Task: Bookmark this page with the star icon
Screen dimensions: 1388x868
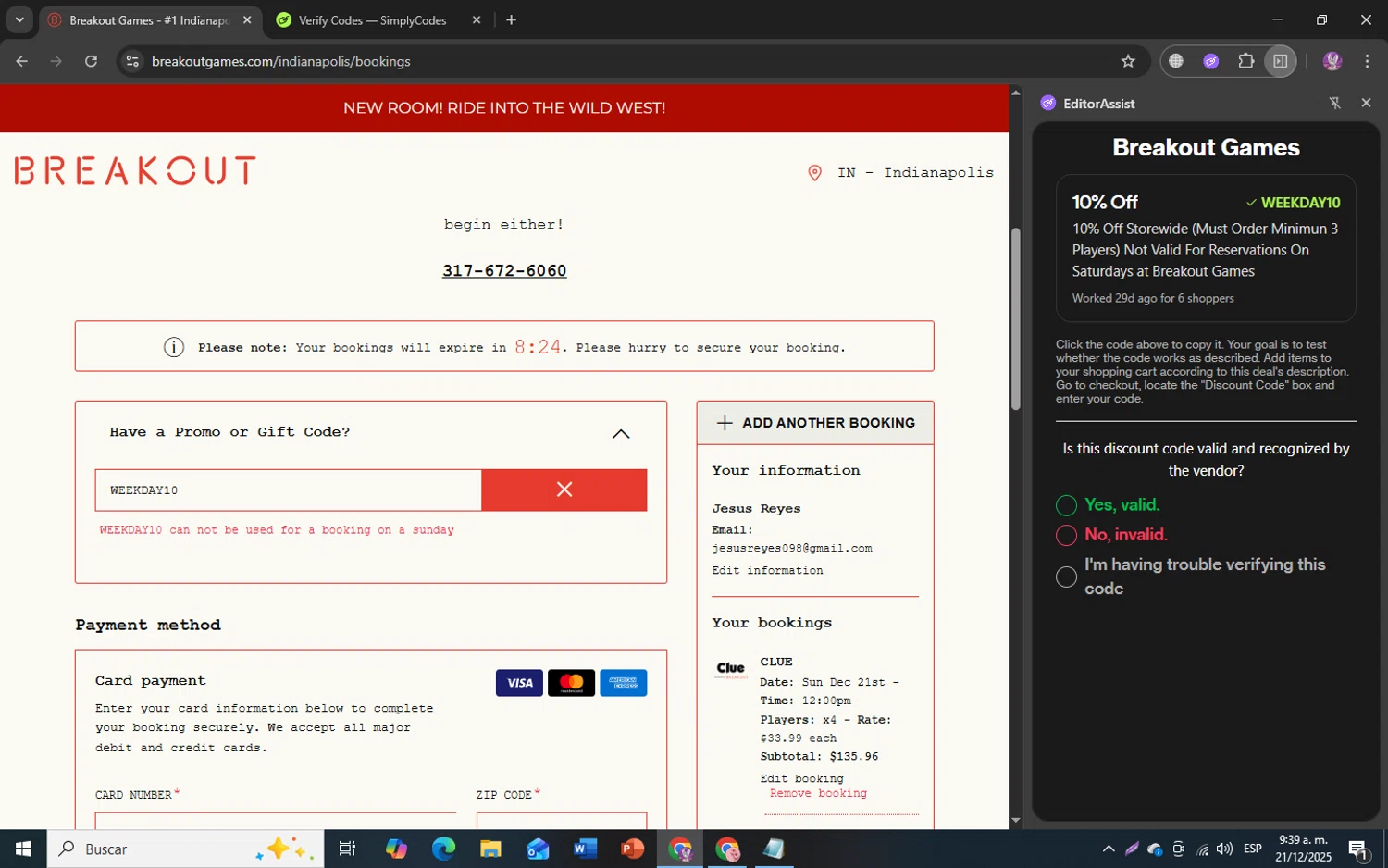Action: [1128, 61]
